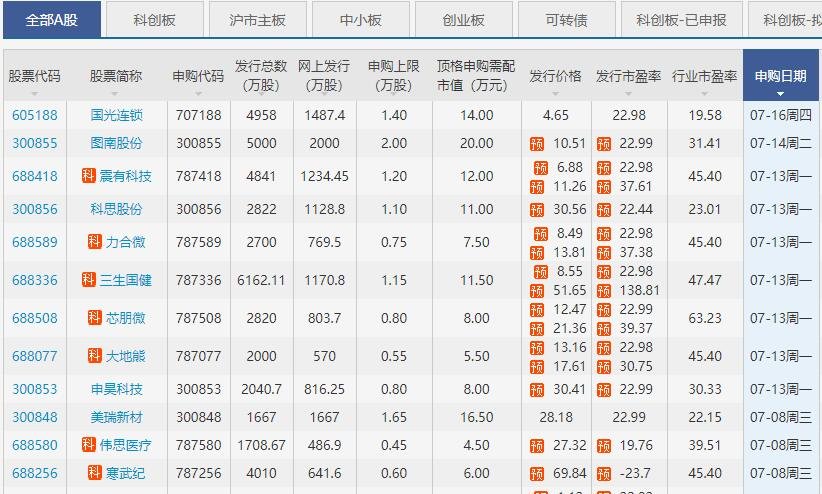
Task: Open stock code 688580 link
Action: pos(35,445)
